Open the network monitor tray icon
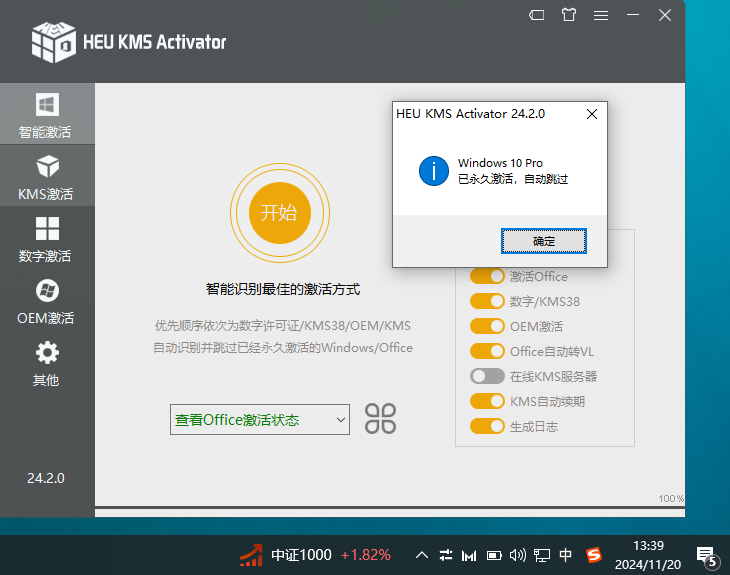 542,555
